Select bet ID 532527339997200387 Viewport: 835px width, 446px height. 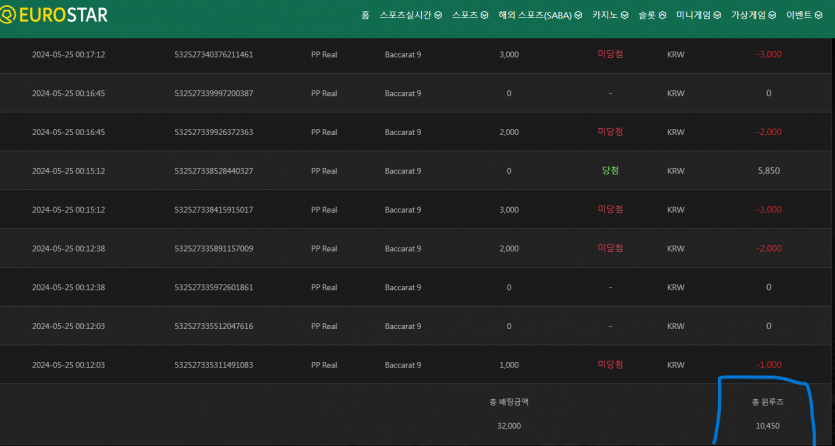[214, 93]
